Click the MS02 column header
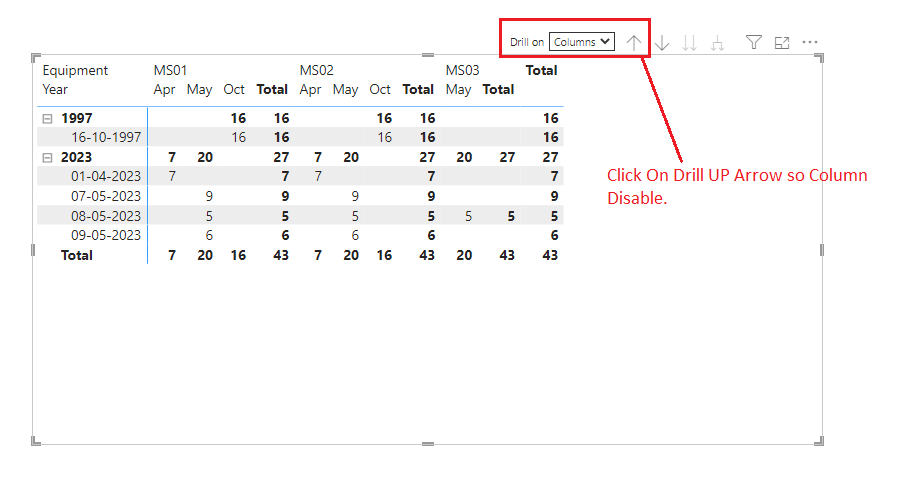 [316, 70]
